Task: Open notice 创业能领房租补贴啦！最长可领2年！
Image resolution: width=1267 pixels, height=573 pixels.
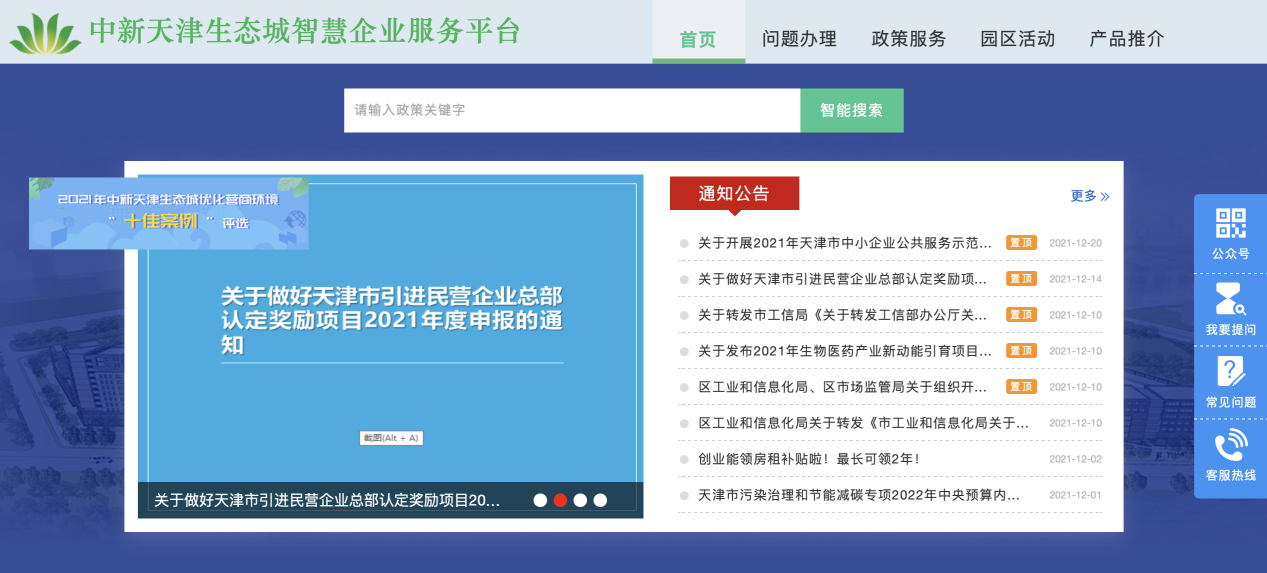Action: pyautogui.click(x=808, y=459)
